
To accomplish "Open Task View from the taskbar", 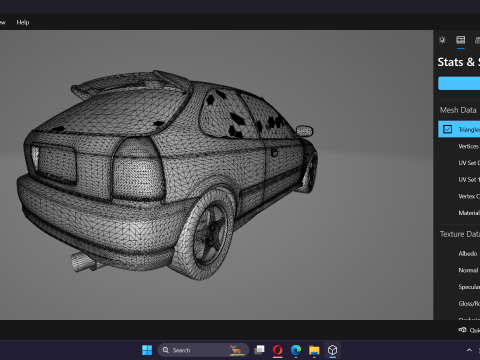I will [259, 350].
